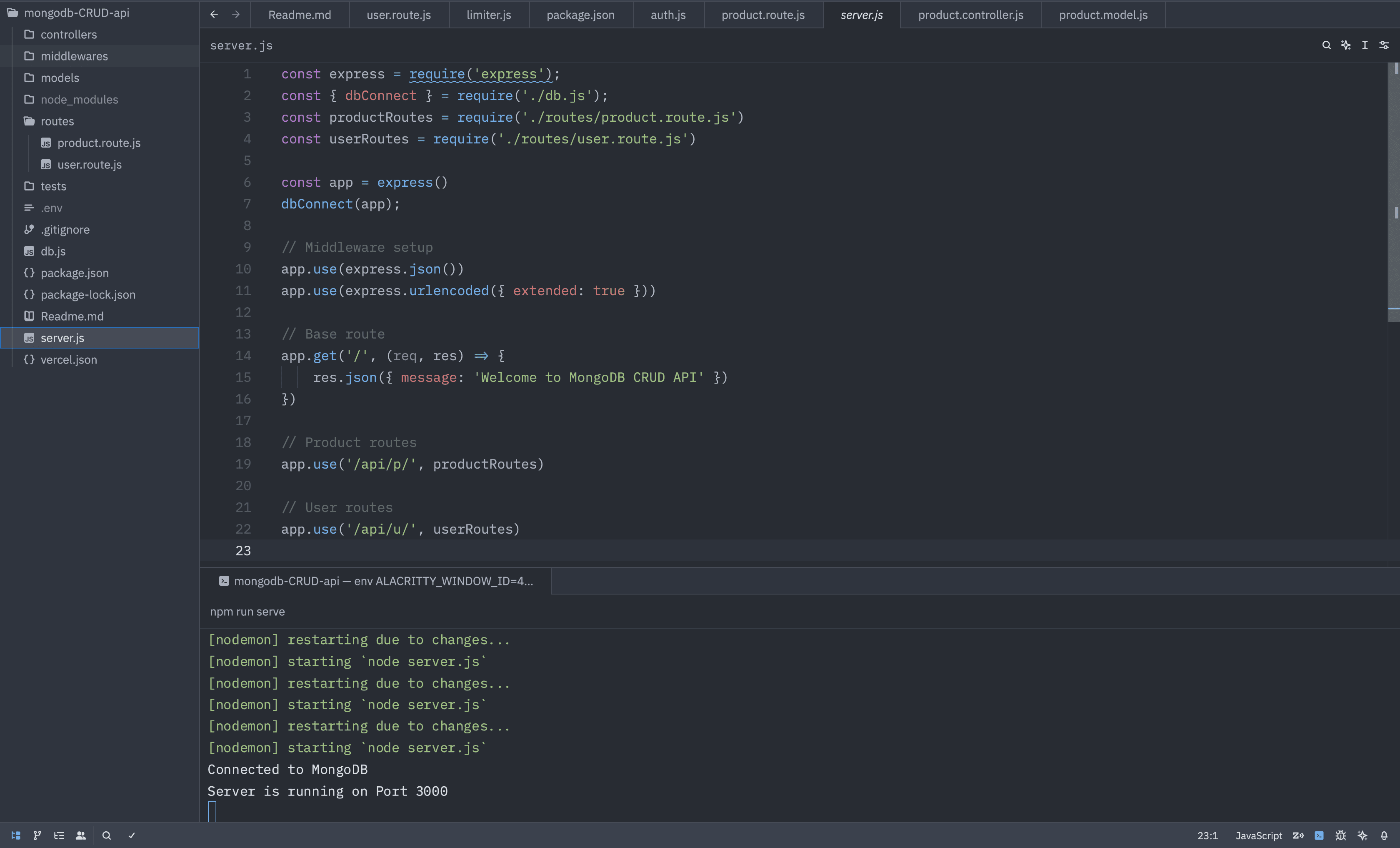The width and height of the screenshot is (1400, 848).
Task: Click 'Server is running on Port 3000' output
Action: [327, 790]
